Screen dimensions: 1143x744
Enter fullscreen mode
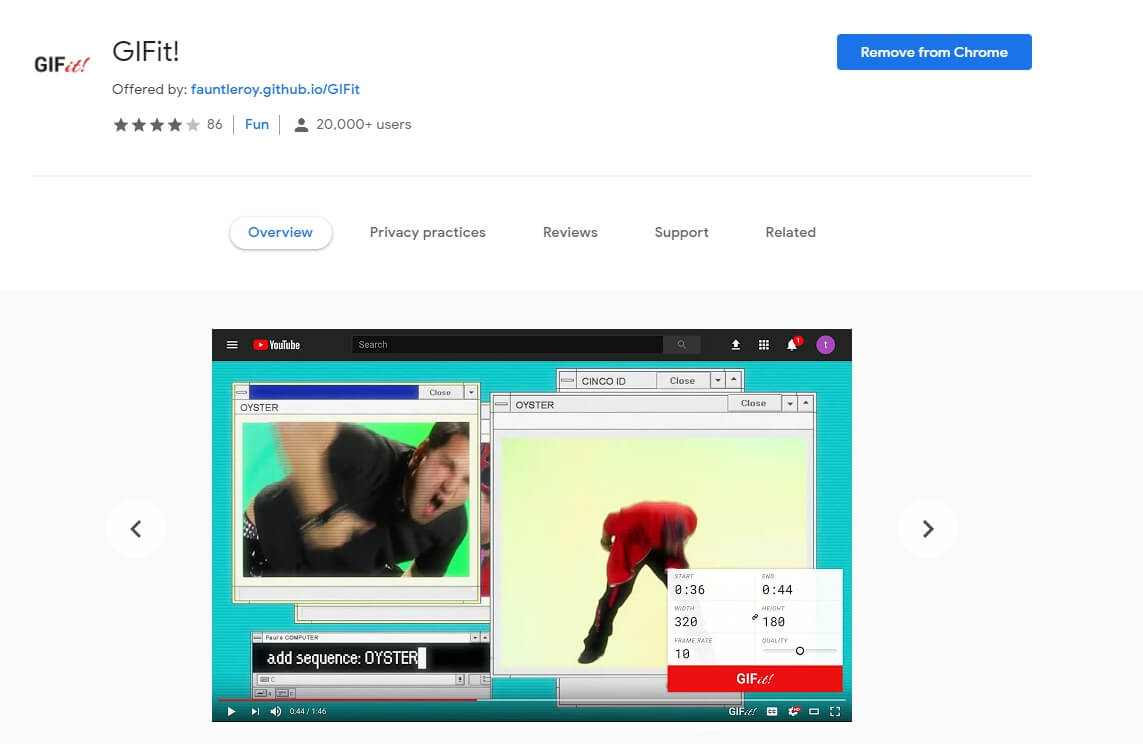click(x=835, y=711)
